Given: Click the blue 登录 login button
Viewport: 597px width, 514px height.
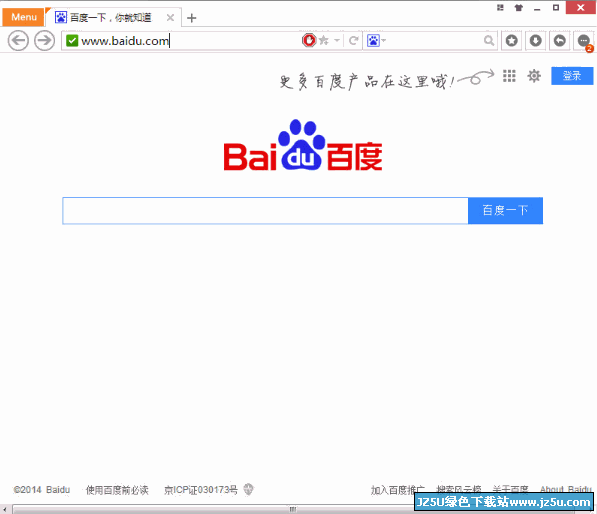Looking at the screenshot, I should [x=572, y=75].
